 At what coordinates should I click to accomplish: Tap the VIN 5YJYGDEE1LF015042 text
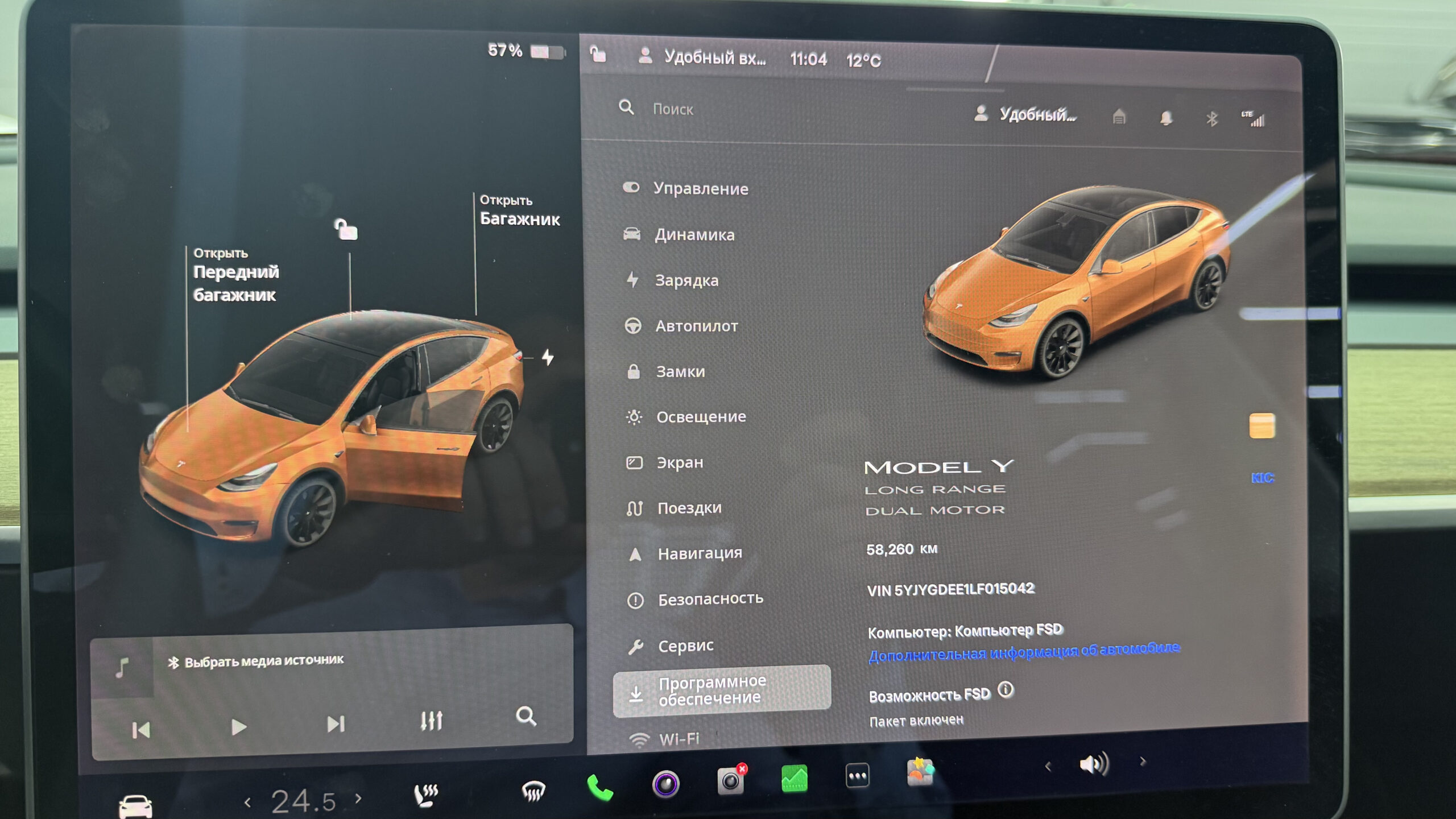(950, 589)
